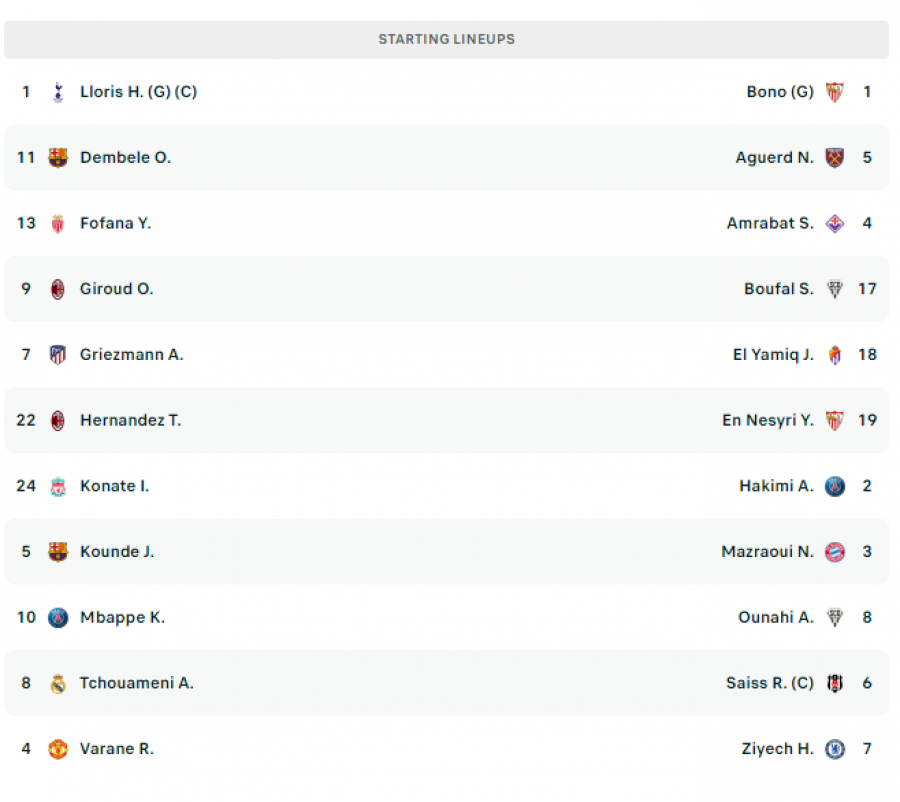Open Giroud O. player page
The height and width of the screenshot is (802, 900).
coord(117,289)
